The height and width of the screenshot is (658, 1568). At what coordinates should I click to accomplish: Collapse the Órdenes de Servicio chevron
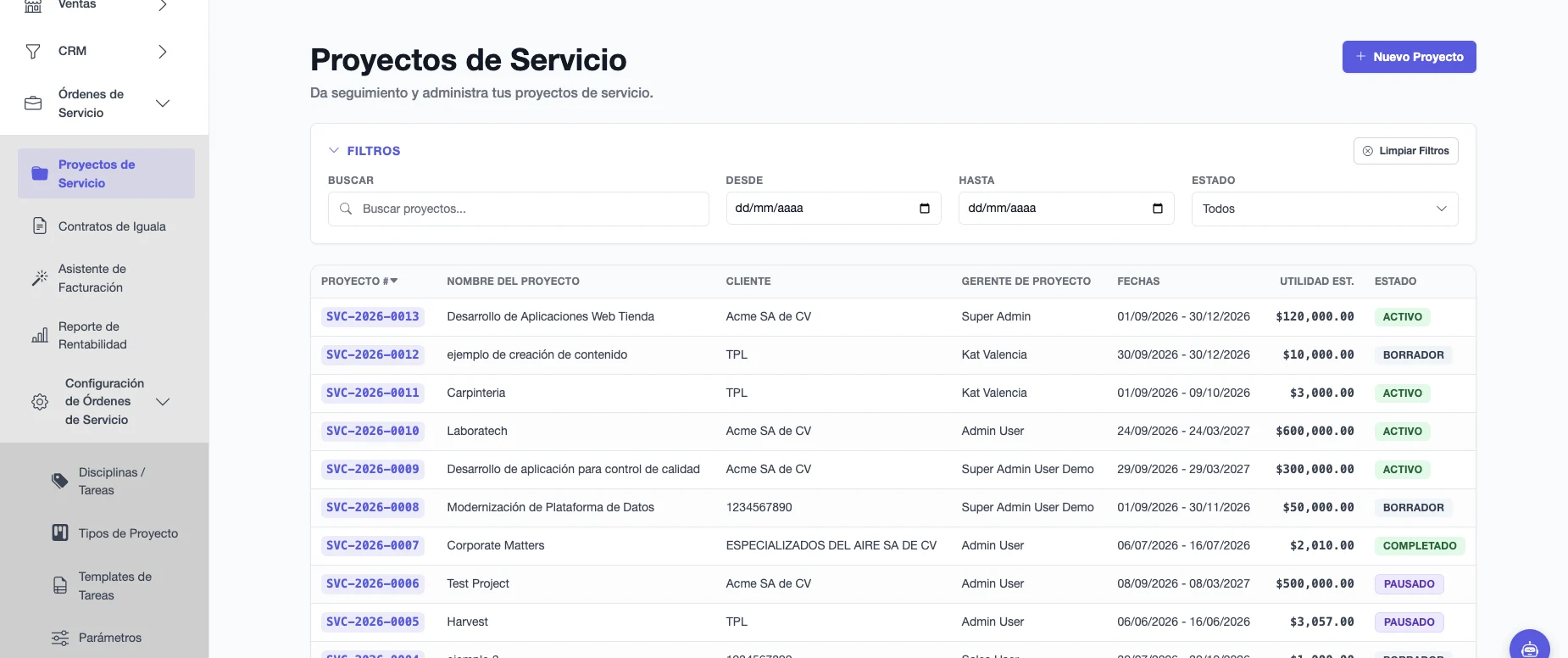coord(163,103)
